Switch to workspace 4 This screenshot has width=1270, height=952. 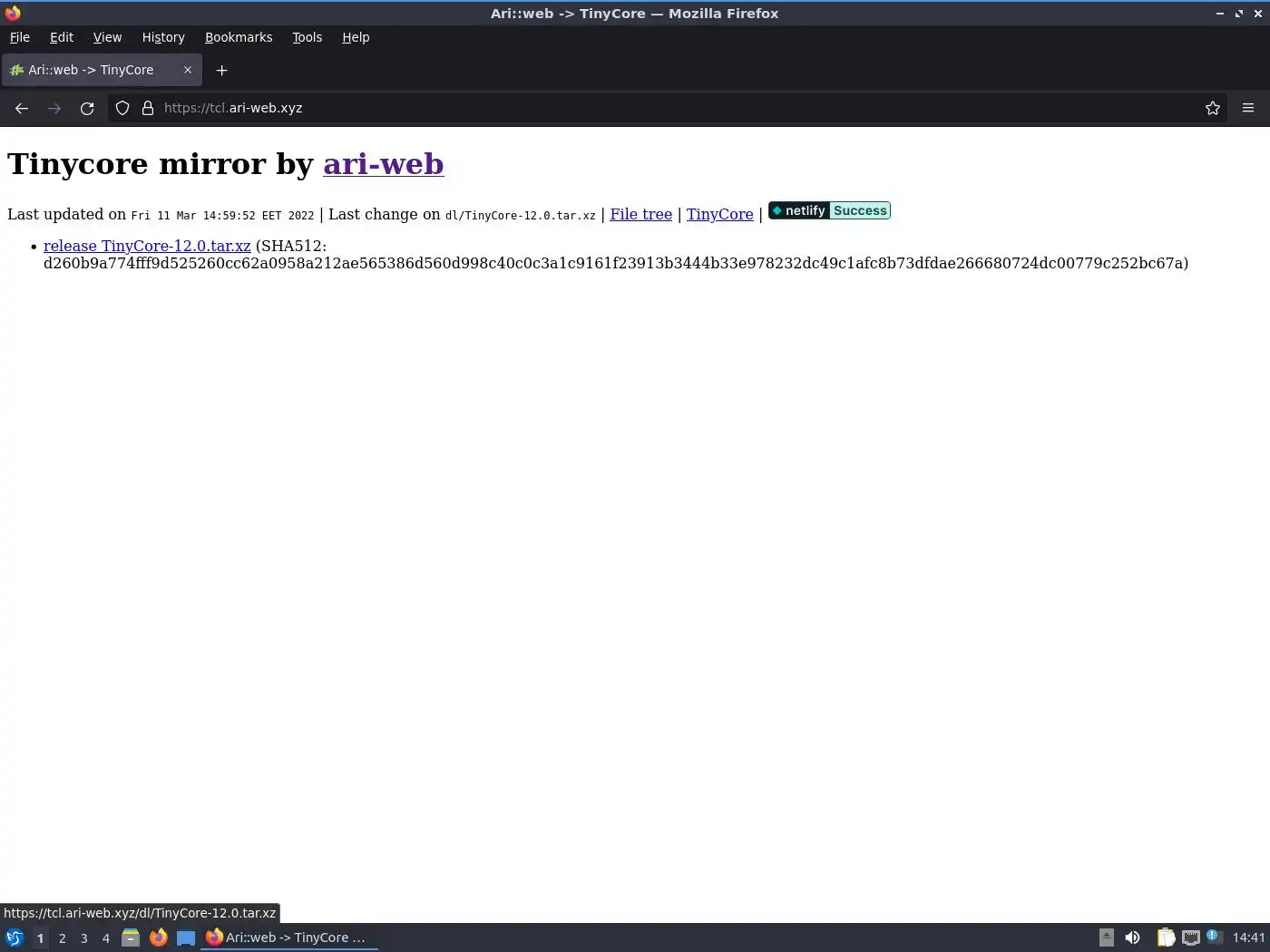click(105, 938)
